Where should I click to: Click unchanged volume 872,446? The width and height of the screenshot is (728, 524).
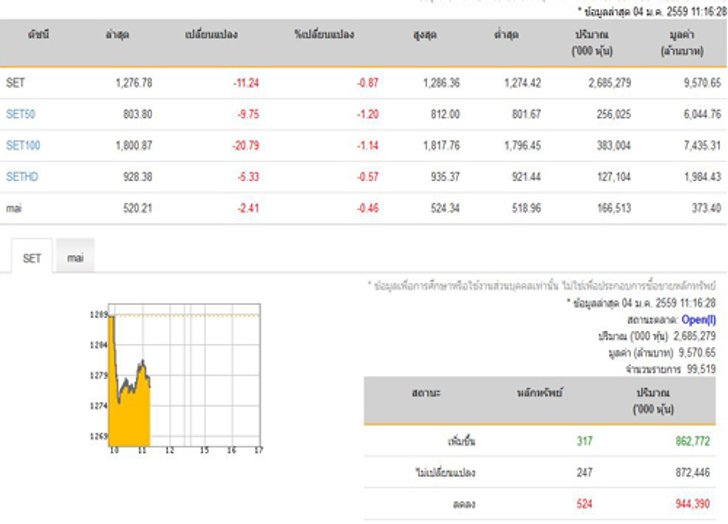[693, 472]
